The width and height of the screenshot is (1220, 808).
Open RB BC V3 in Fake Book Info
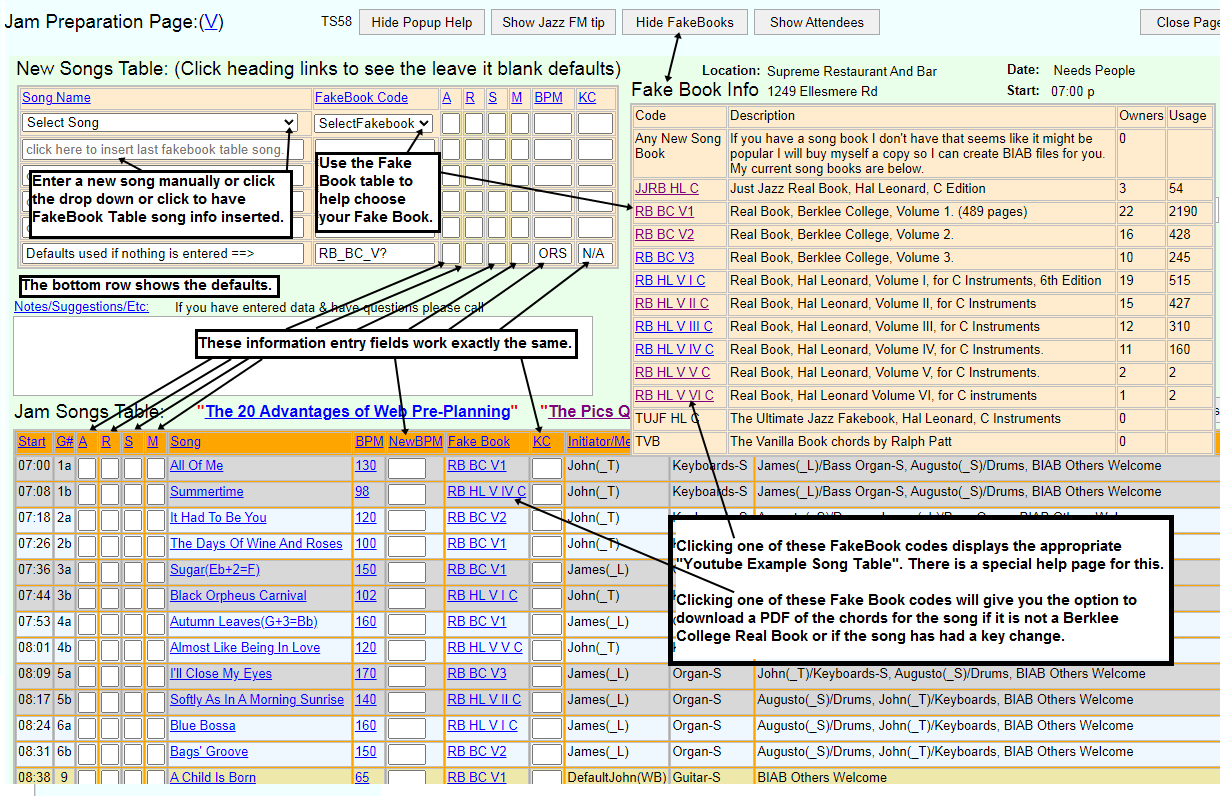(664, 258)
